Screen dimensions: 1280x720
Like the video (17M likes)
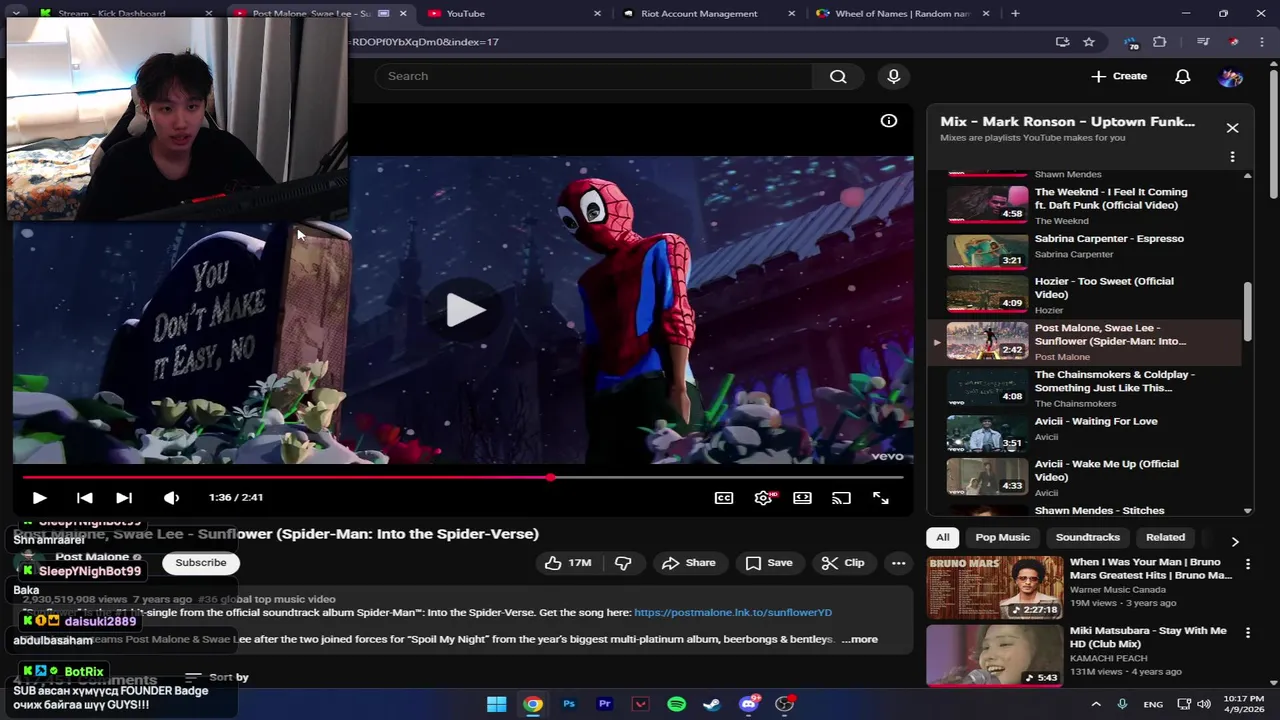pos(568,563)
